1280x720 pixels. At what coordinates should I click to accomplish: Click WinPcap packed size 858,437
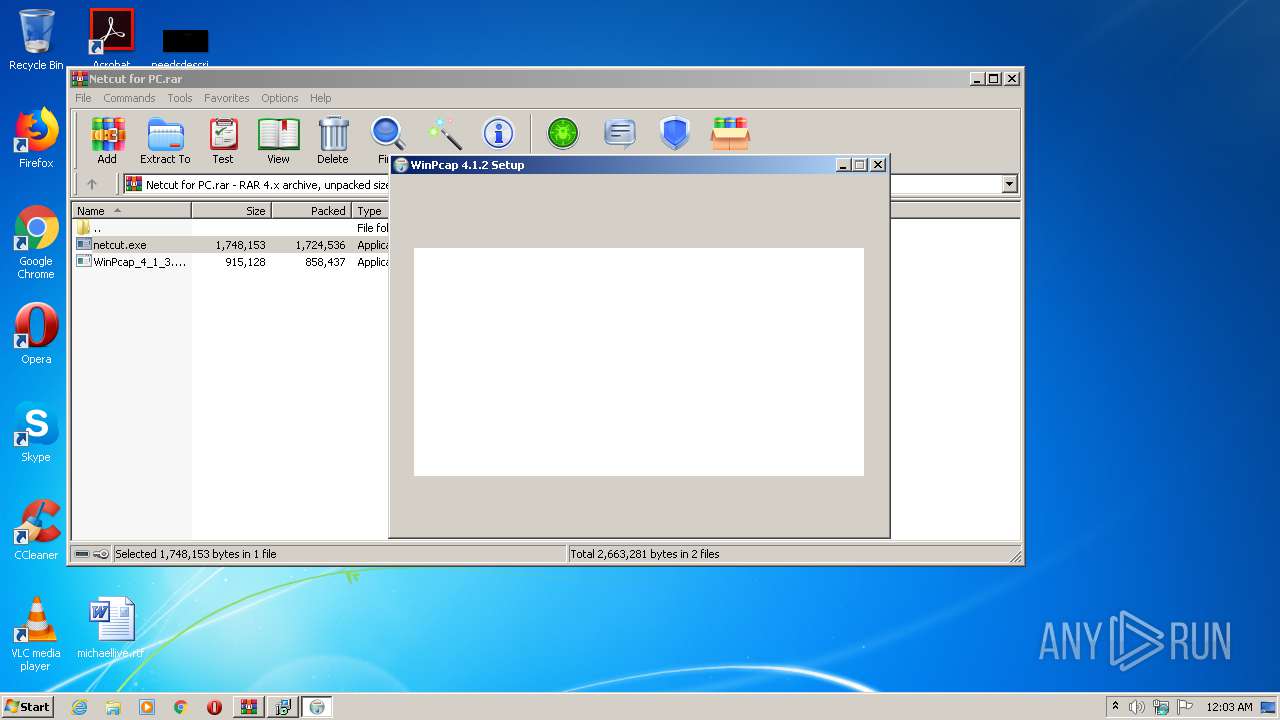click(x=325, y=262)
